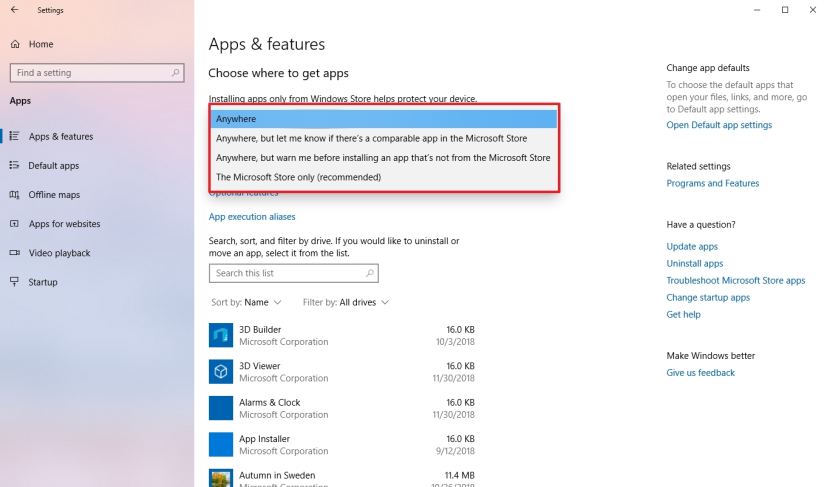This screenshot has width=827, height=487.
Task: Choose 'Anywhere, but let me know' option
Action: pyautogui.click(x=384, y=138)
